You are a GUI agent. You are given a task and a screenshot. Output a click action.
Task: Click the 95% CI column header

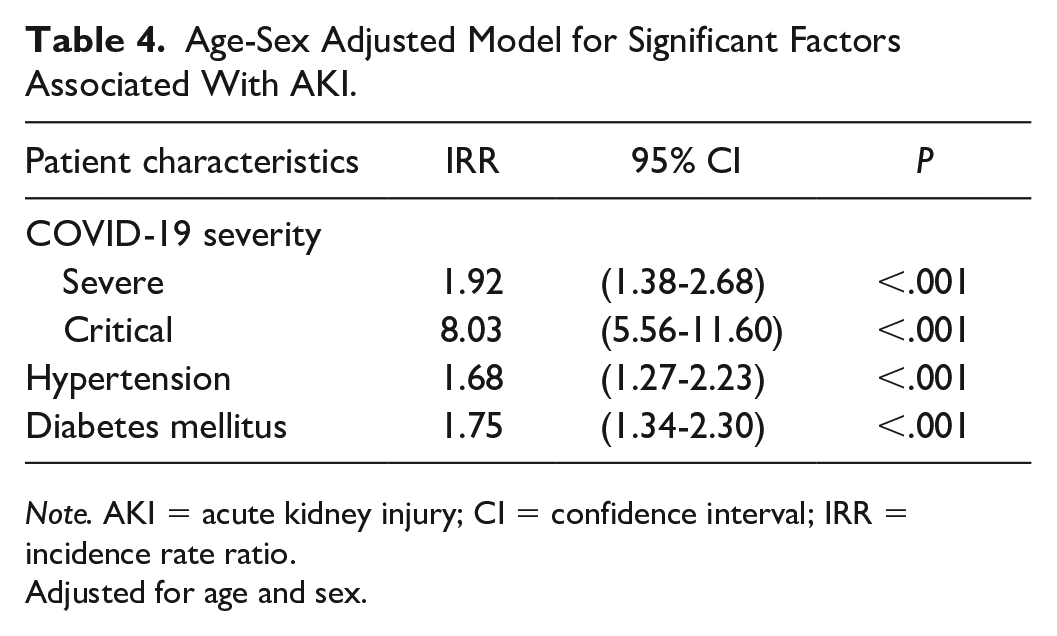coord(686,161)
